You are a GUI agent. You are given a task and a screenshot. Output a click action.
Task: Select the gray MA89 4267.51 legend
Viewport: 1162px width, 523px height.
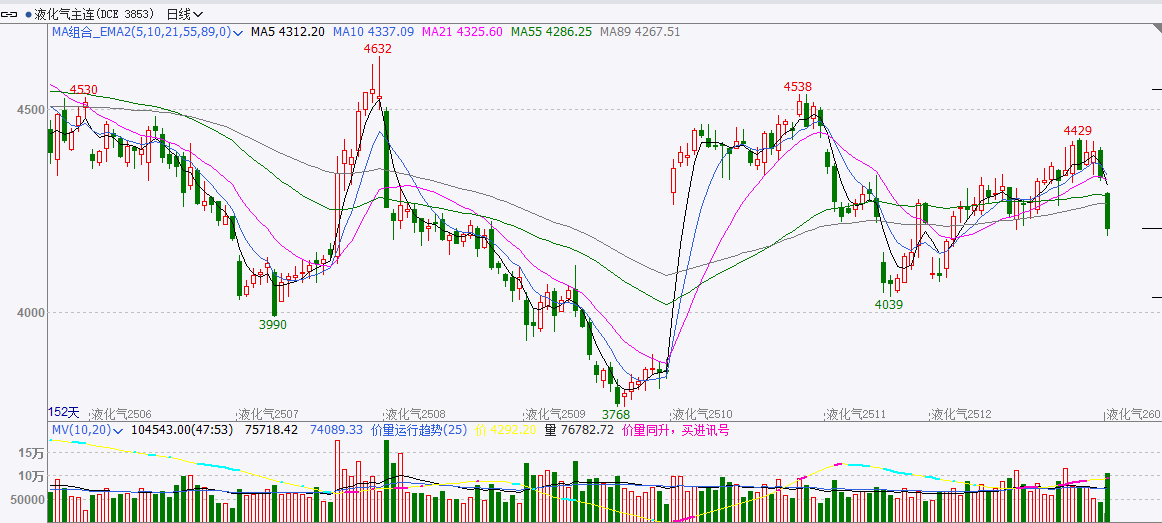tap(640, 32)
